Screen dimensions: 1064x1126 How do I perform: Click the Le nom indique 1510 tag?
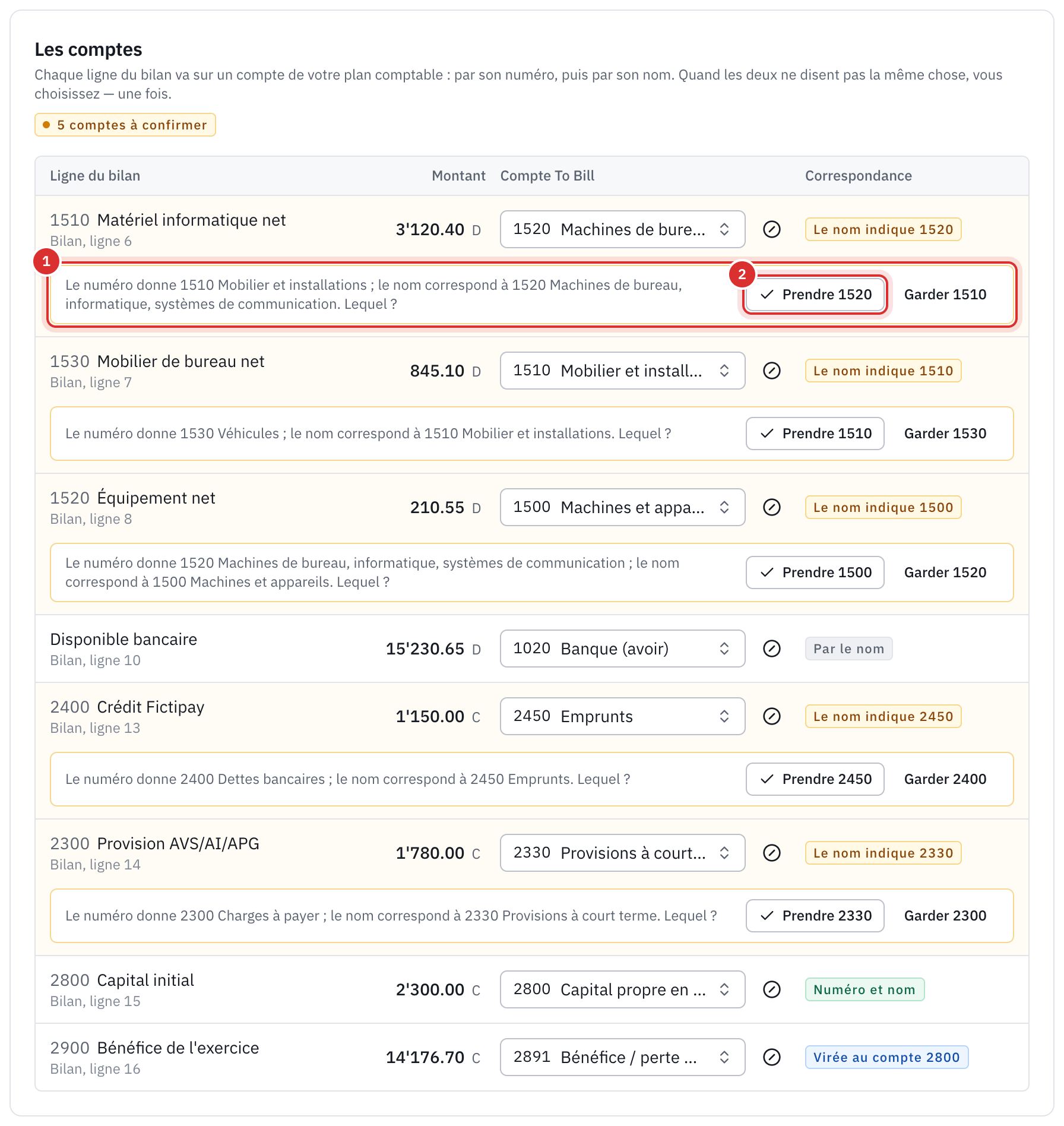[883, 371]
